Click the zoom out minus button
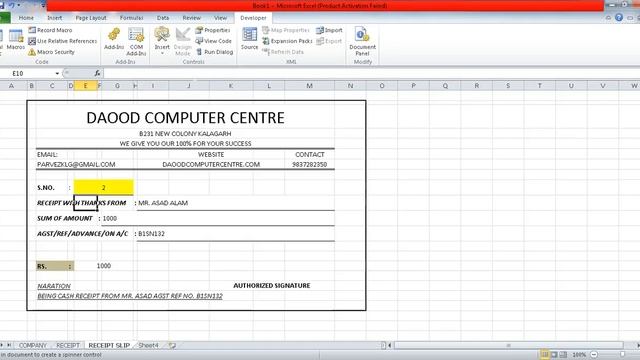Viewport: 640px width, 360px height. (x=594, y=355)
